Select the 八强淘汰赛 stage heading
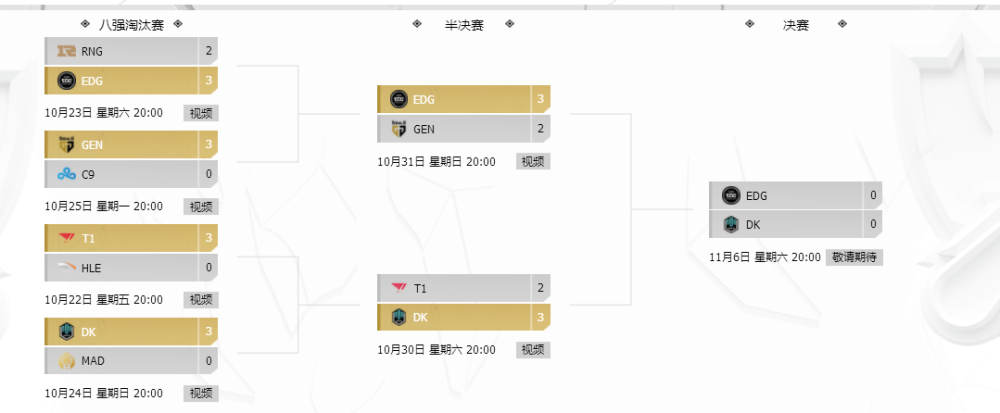Image resolution: width=1000 pixels, height=413 pixels. 131,25
